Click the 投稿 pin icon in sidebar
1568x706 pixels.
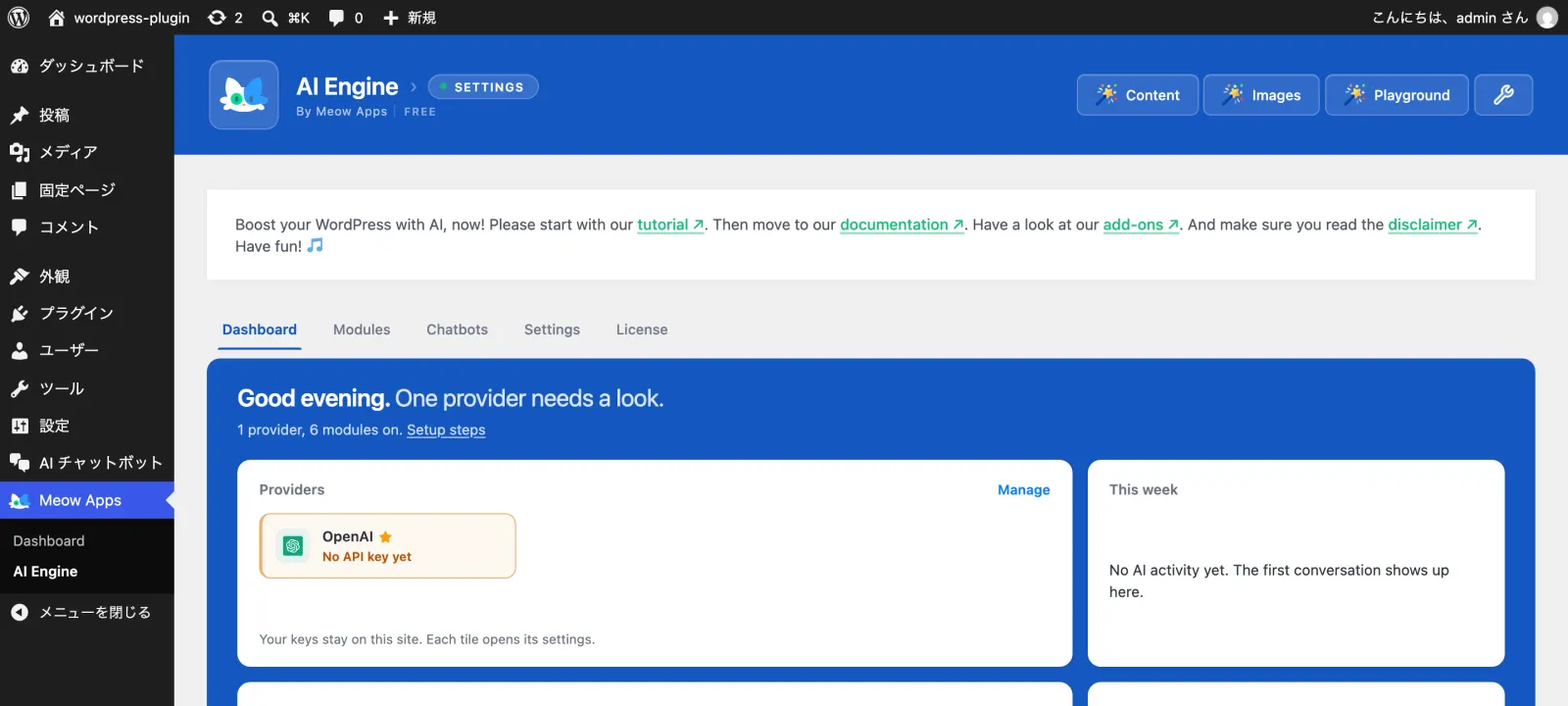pyautogui.click(x=19, y=115)
